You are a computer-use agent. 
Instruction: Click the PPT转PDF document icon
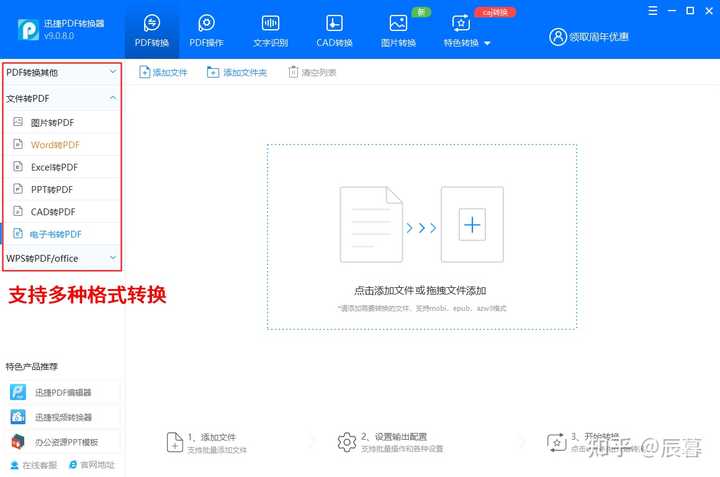click(18, 189)
